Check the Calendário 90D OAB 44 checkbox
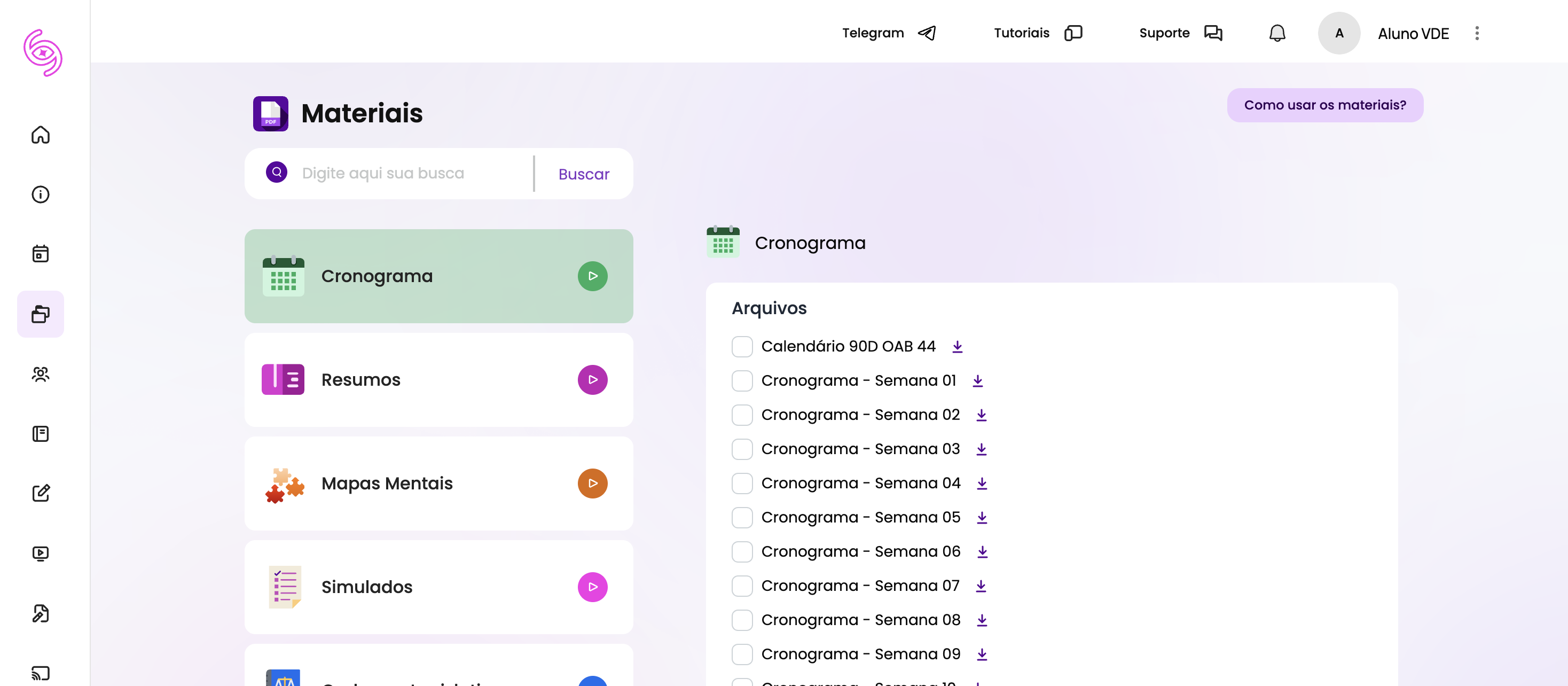1568x686 pixels. pyautogui.click(x=741, y=346)
